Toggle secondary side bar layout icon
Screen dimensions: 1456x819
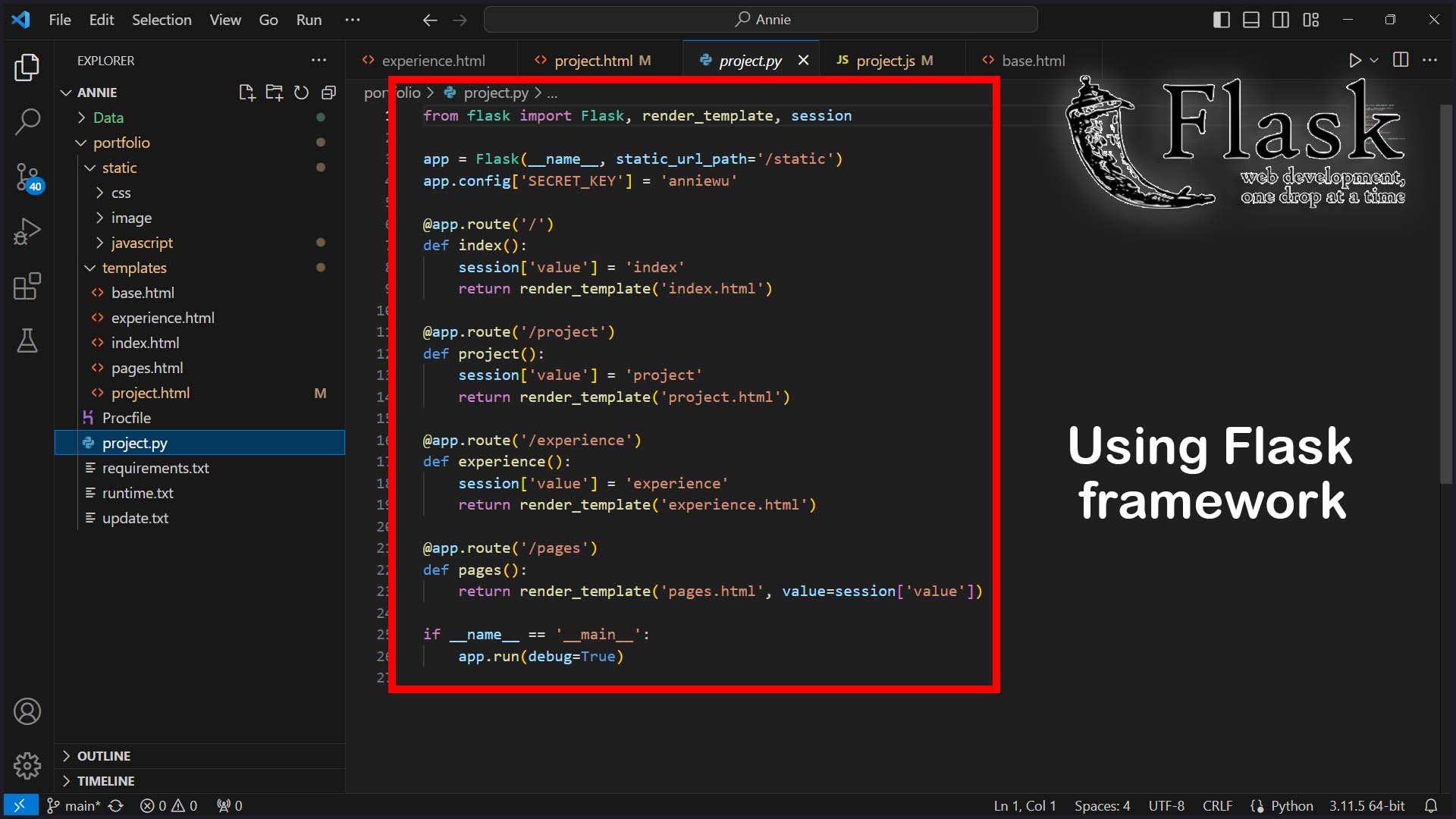(x=1281, y=20)
